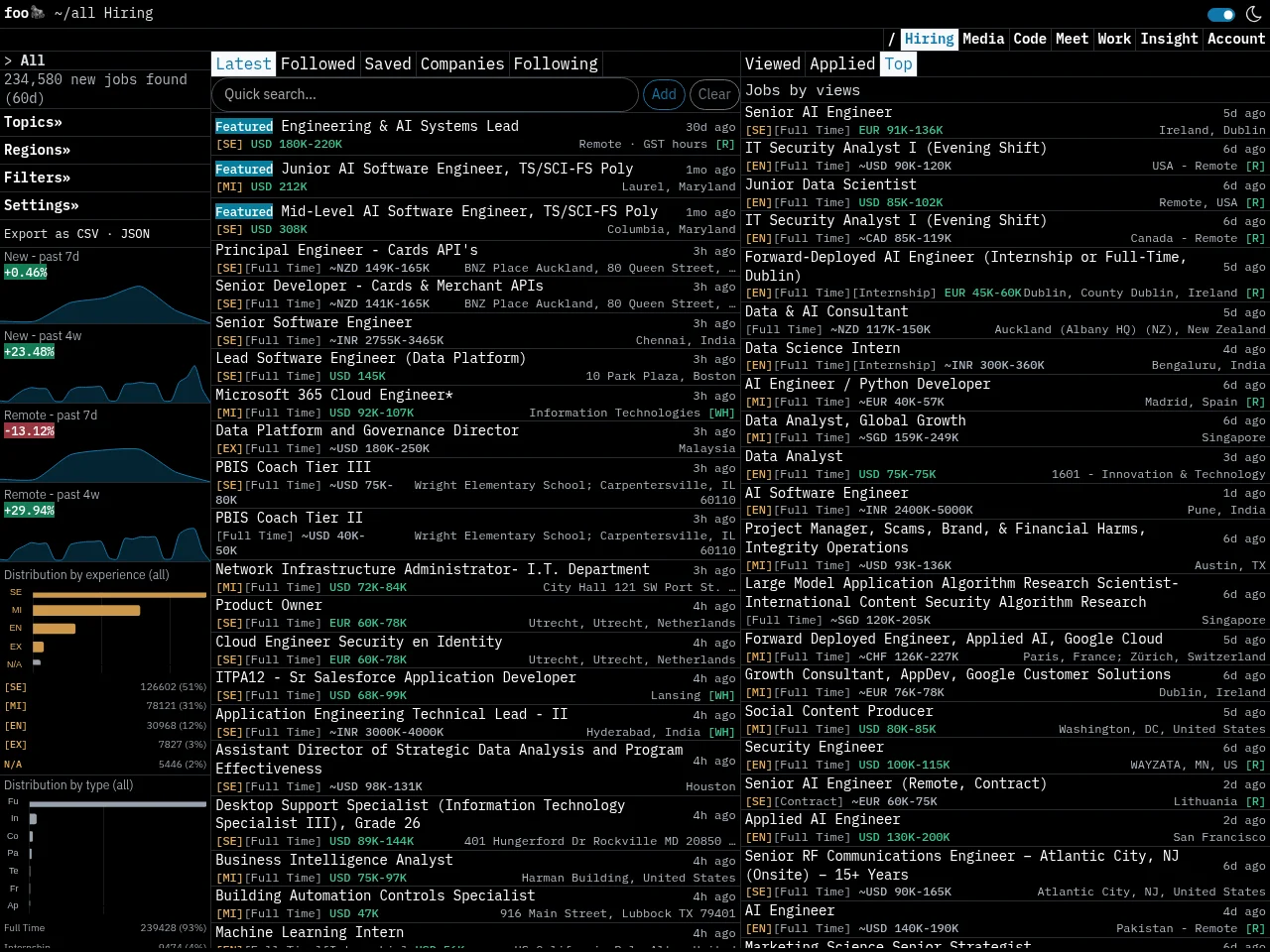Open the Media section
Viewport: 1270px width, 952px height.
click(983, 39)
